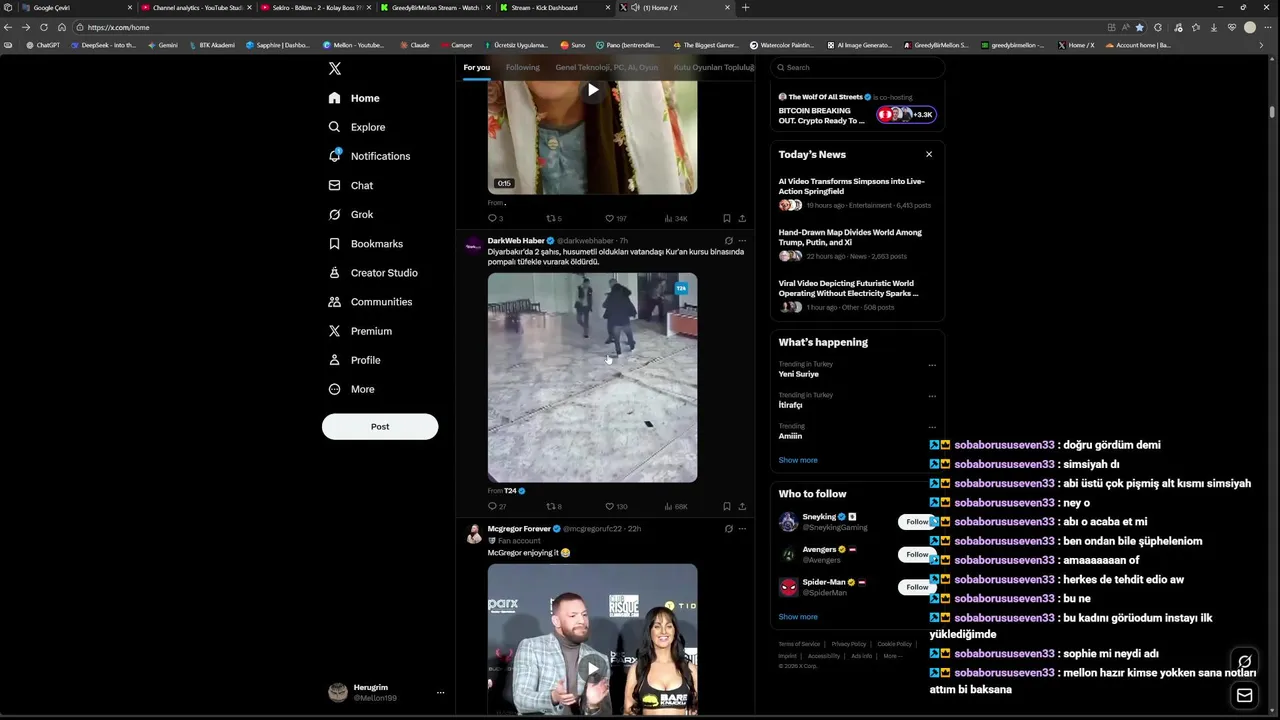
Task: Follow the Avengers account
Action: click(917, 554)
